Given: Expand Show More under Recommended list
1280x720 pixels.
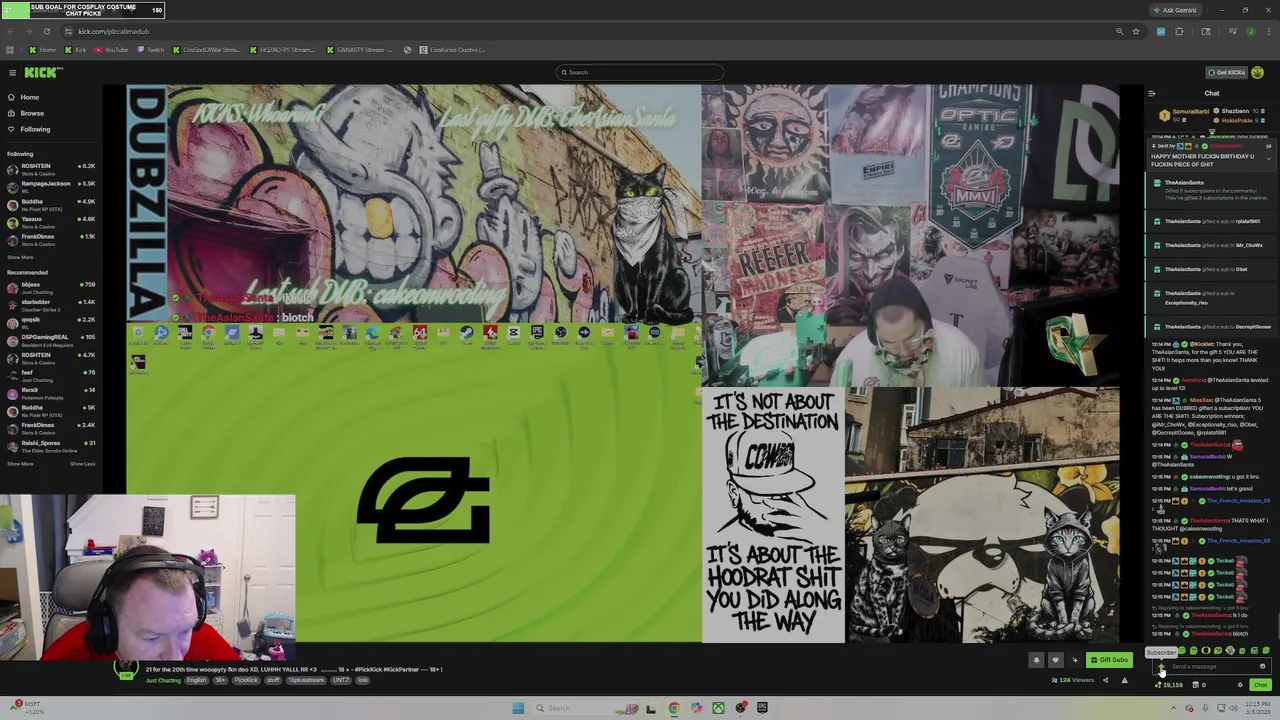Looking at the screenshot, I should click(x=20, y=463).
